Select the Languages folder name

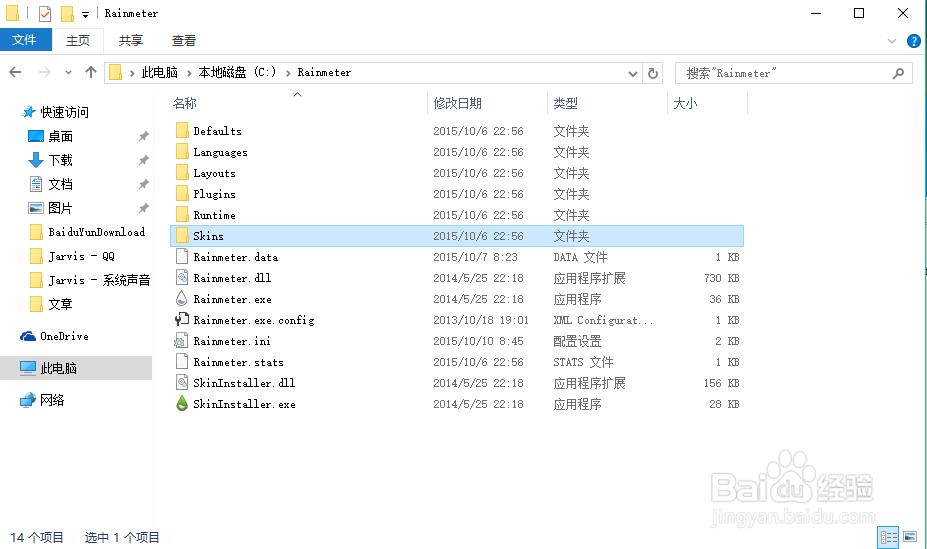coord(220,152)
